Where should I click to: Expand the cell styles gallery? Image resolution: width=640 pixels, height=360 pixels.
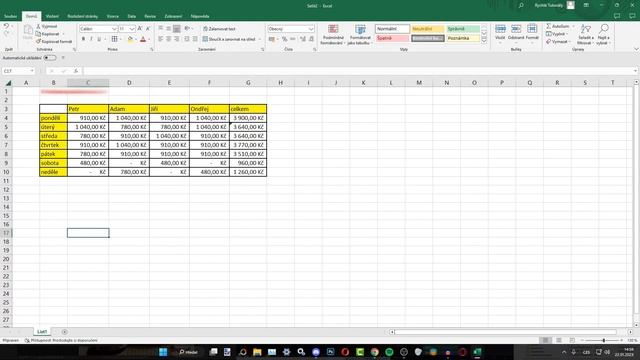coord(484,40)
